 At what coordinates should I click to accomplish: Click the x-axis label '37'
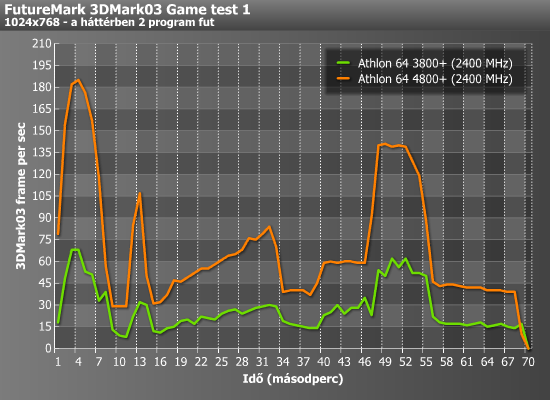[x=303, y=361]
